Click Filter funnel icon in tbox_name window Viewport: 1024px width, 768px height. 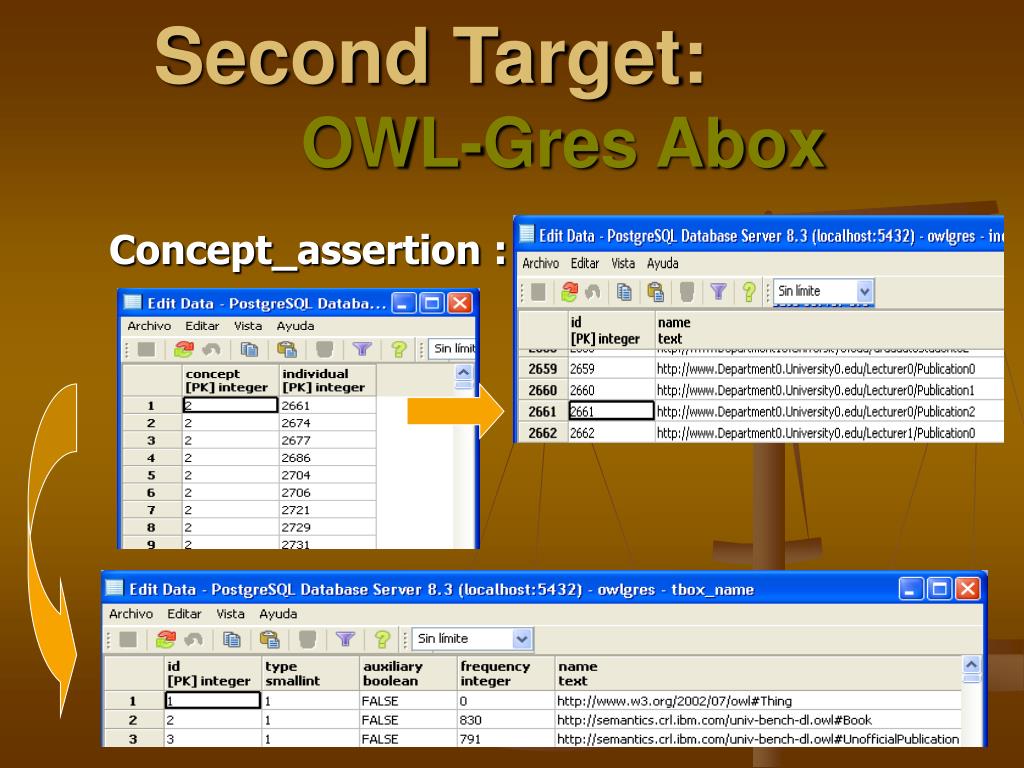(x=345, y=639)
